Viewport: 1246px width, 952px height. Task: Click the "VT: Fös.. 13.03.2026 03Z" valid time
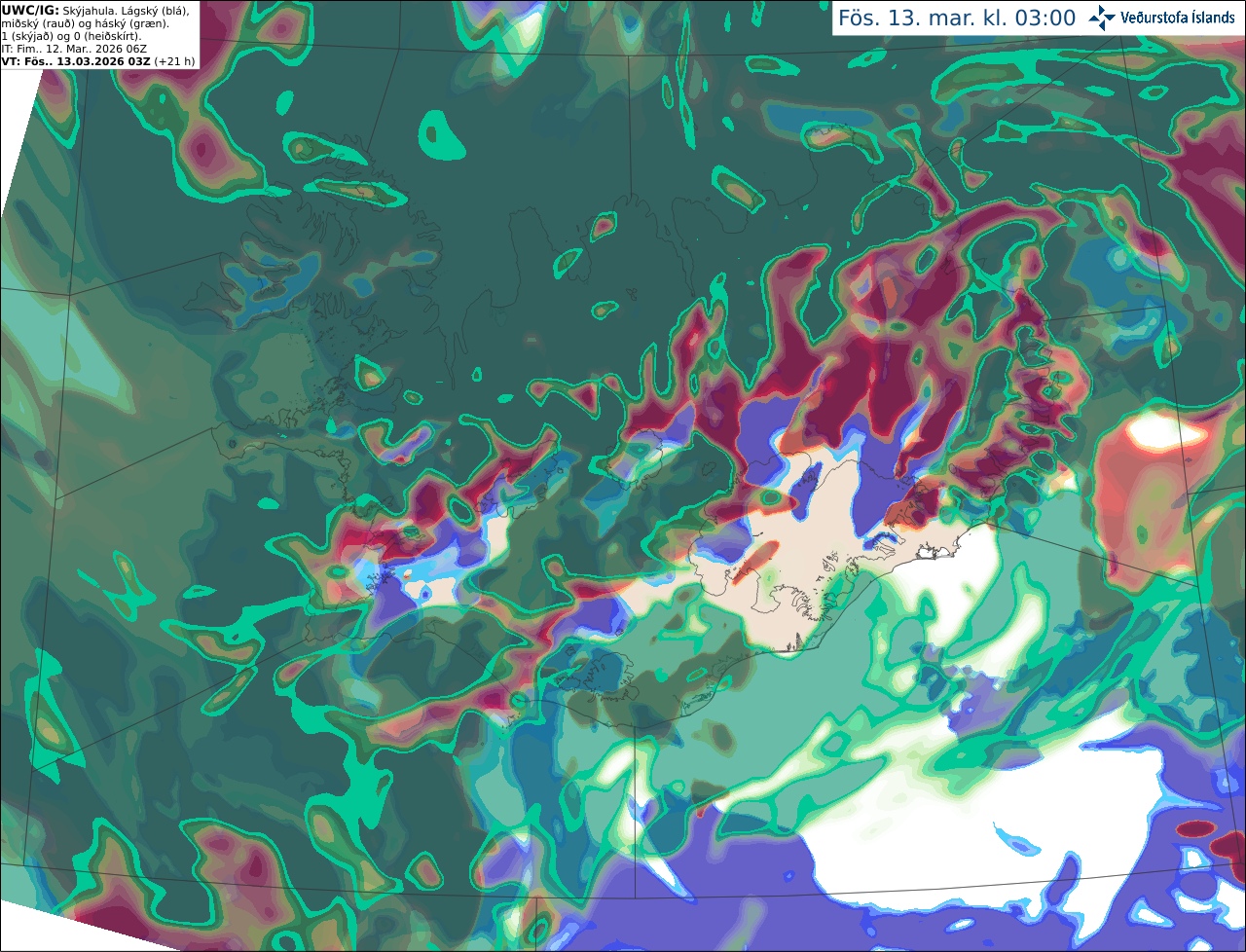tap(76, 61)
